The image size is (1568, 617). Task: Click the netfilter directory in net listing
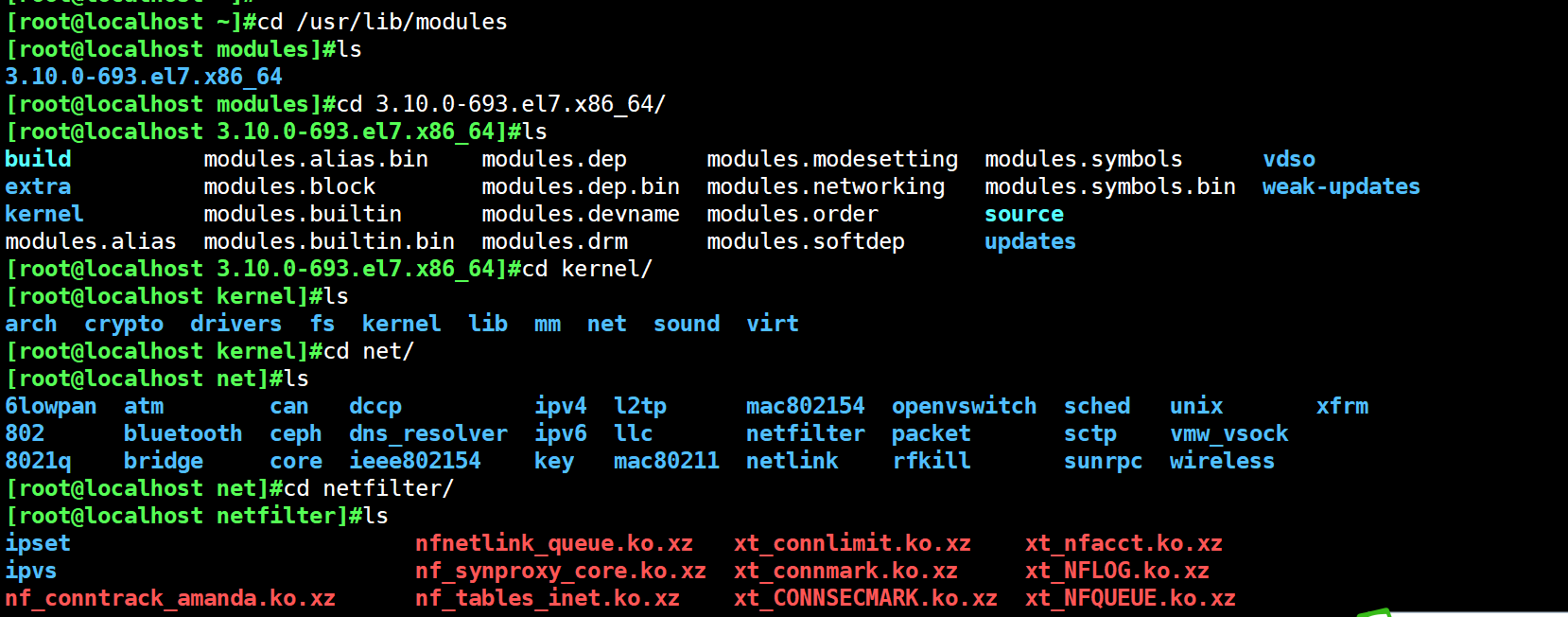click(805, 433)
